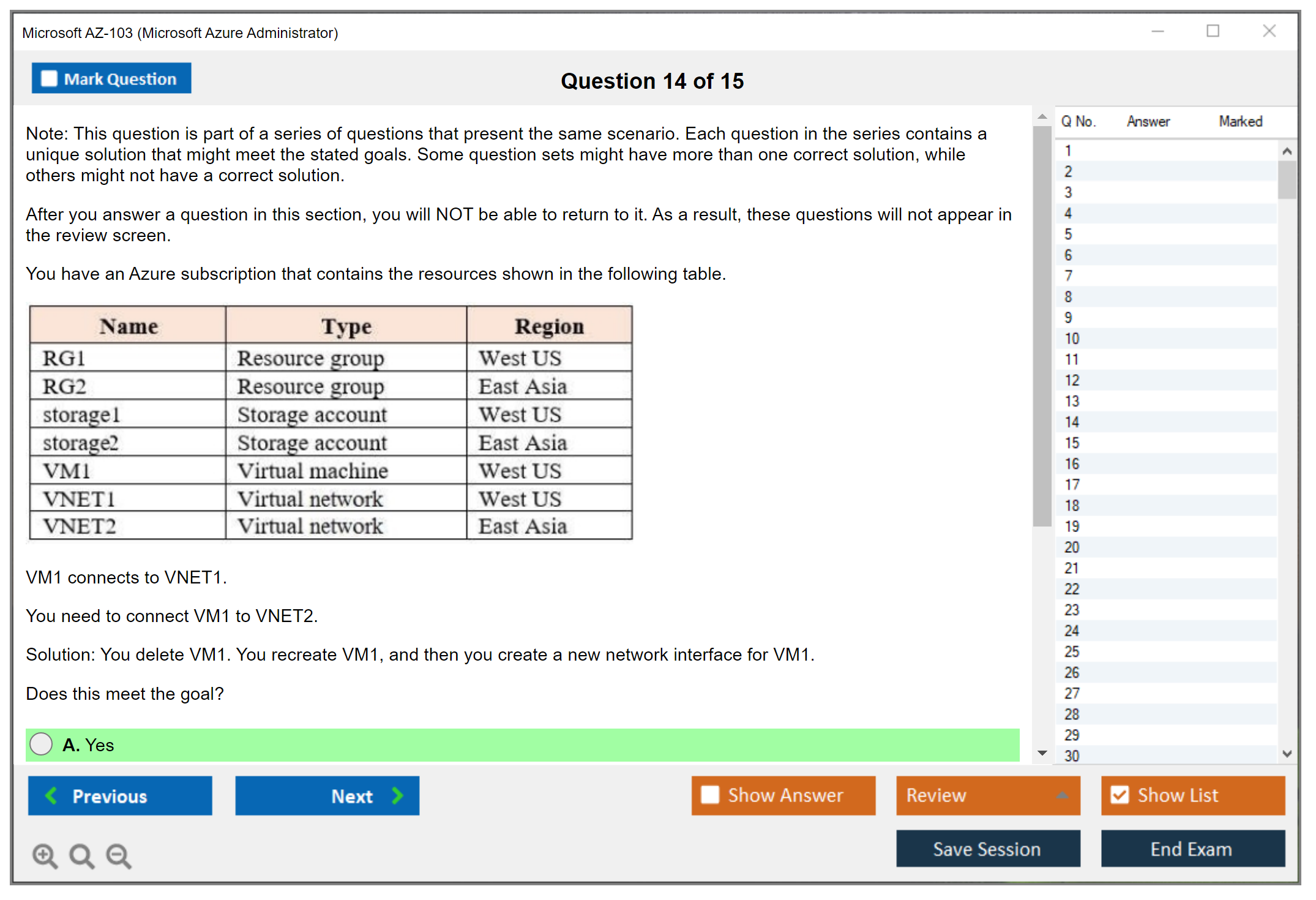Open the Review dropdown arrow

1063,795
